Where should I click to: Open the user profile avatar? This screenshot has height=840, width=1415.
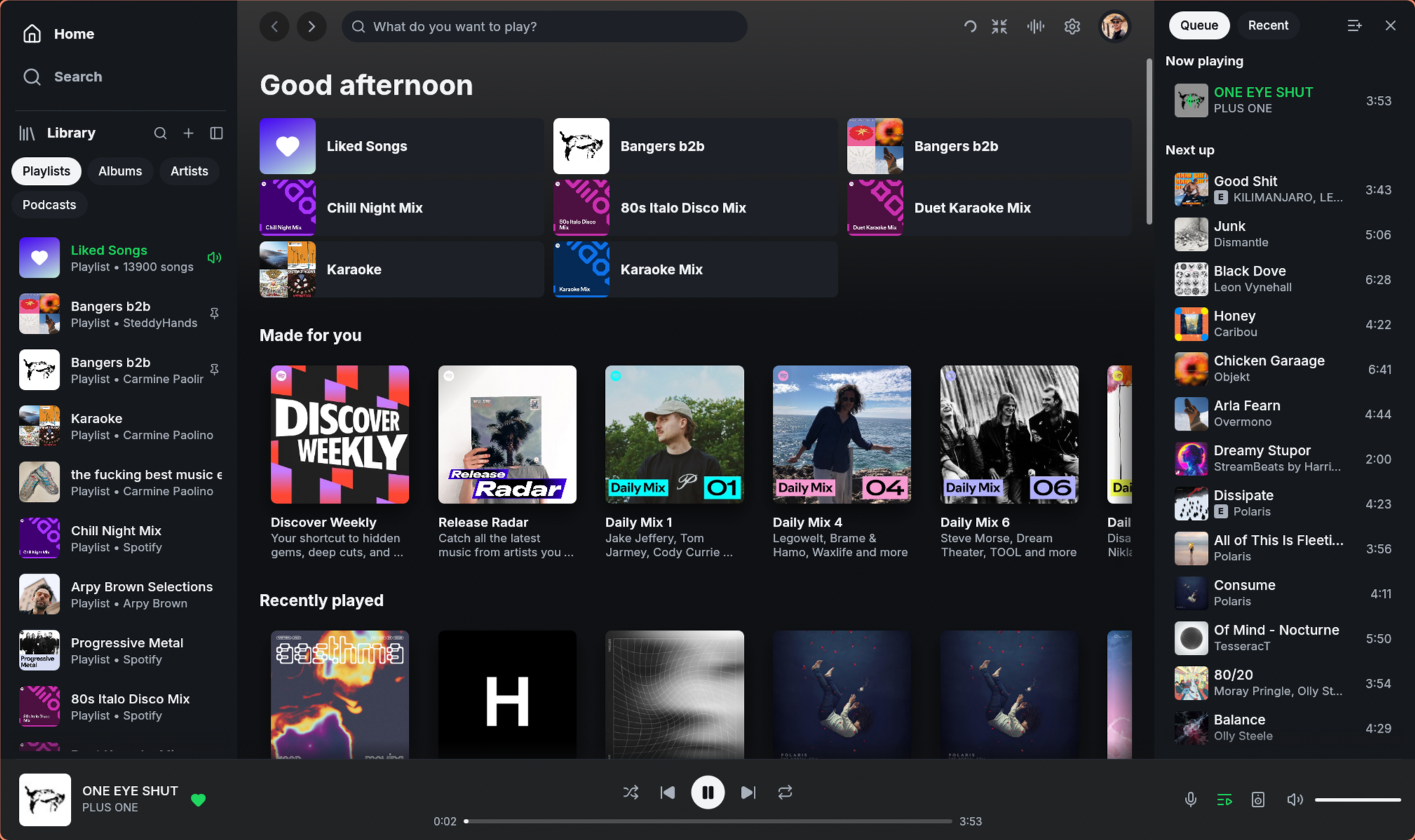tap(1115, 27)
